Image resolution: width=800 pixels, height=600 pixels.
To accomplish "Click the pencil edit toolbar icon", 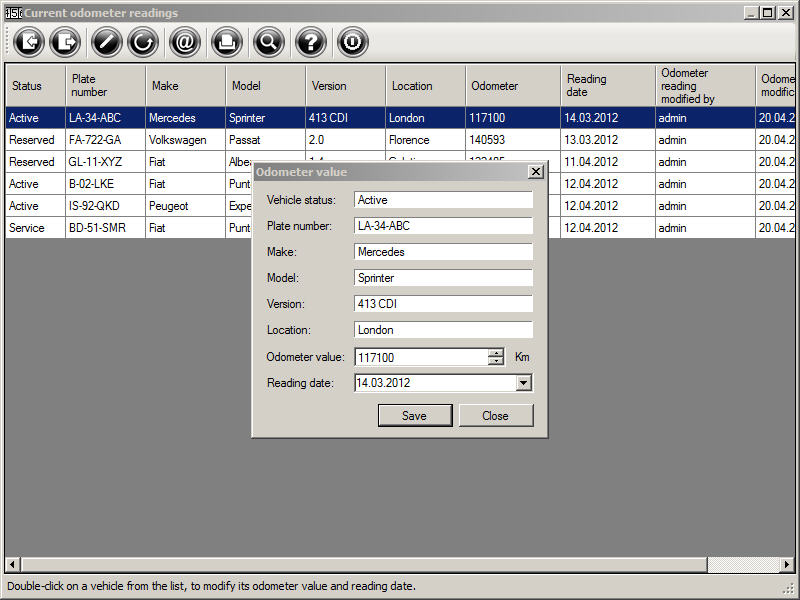I will pyautogui.click(x=107, y=42).
